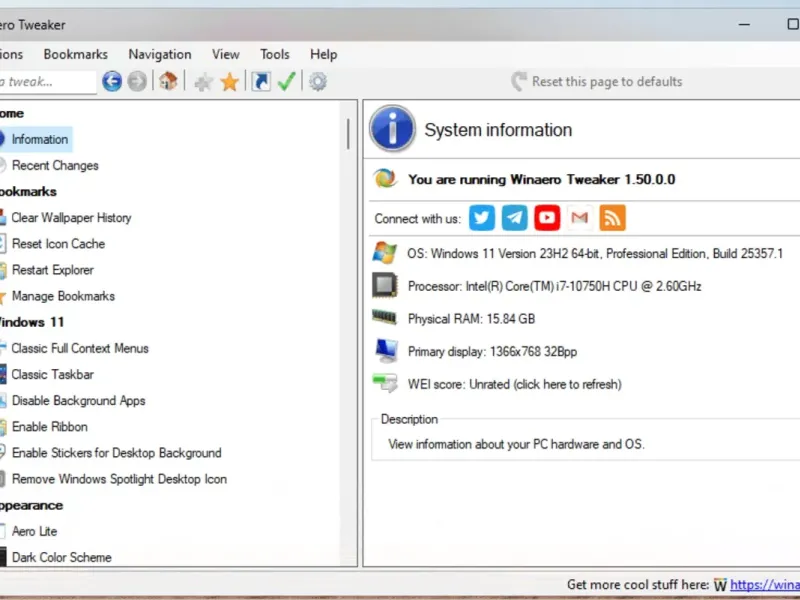Image resolution: width=800 pixels, height=600 pixels.
Task: Go back with the blue arrow button
Action: pos(112,81)
